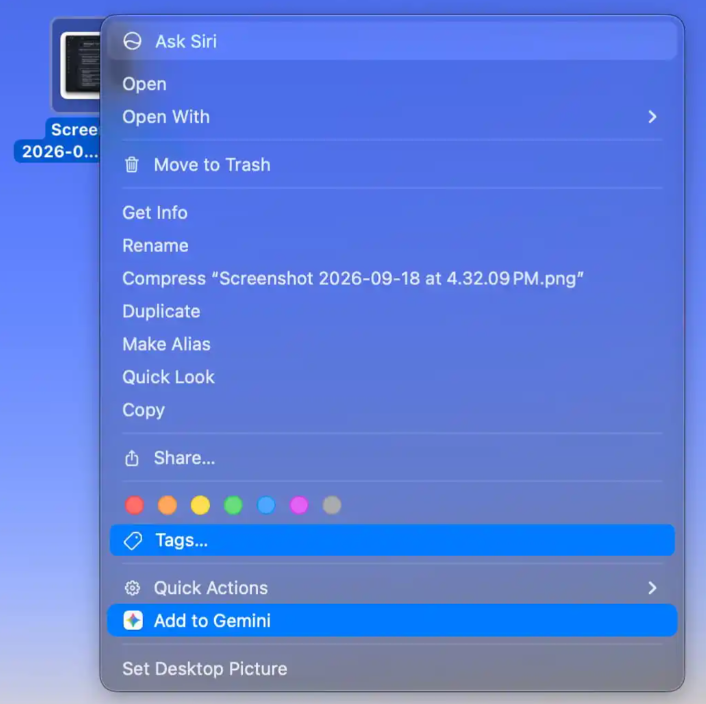
Task: Click the tag icon beside Tags...
Action: click(133, 540)
